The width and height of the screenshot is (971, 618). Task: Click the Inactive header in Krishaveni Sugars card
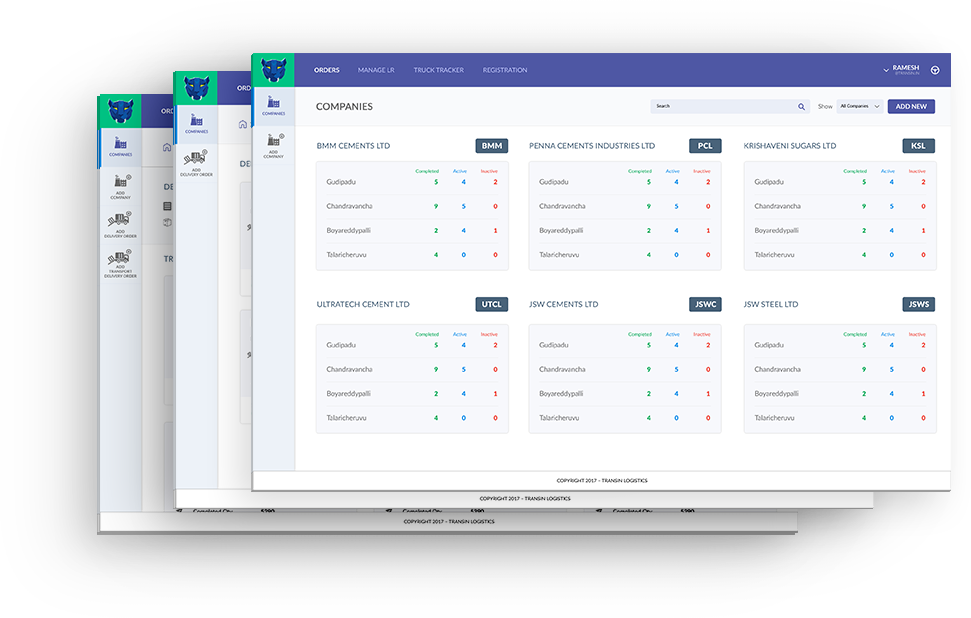(x=917, y=171)
